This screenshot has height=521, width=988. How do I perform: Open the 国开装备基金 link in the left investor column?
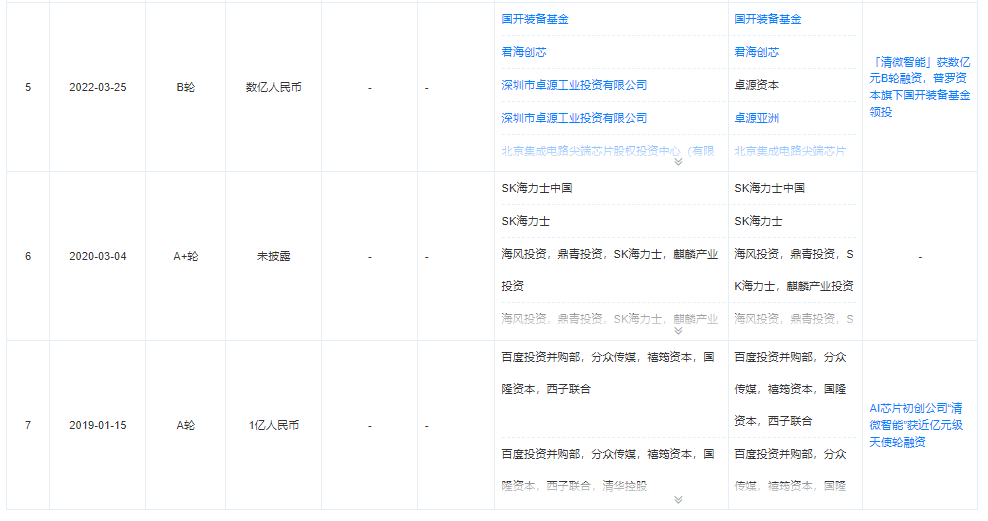click(x=534, y=20)
